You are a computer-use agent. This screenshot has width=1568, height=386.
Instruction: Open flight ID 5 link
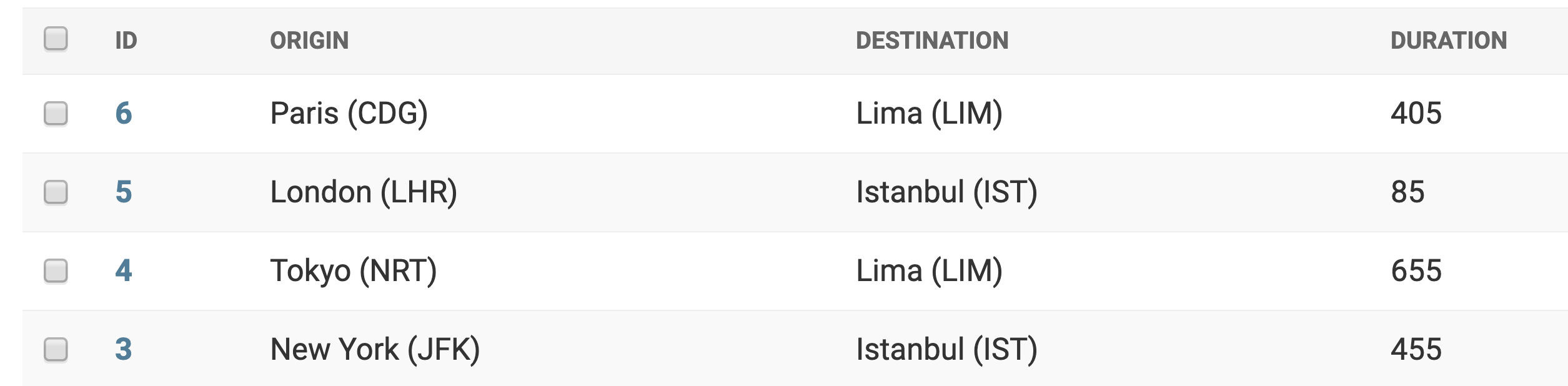click(124, 192)
